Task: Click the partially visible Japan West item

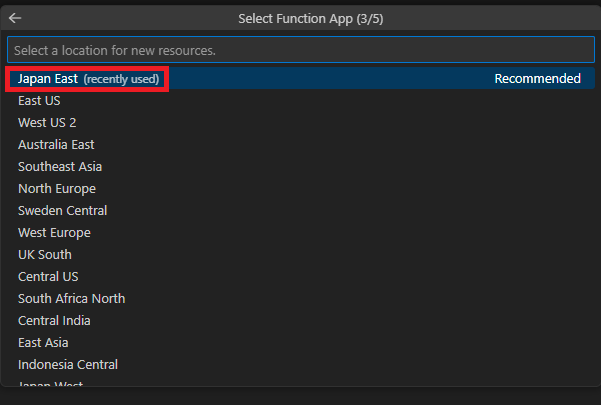Action: [50, 383]
